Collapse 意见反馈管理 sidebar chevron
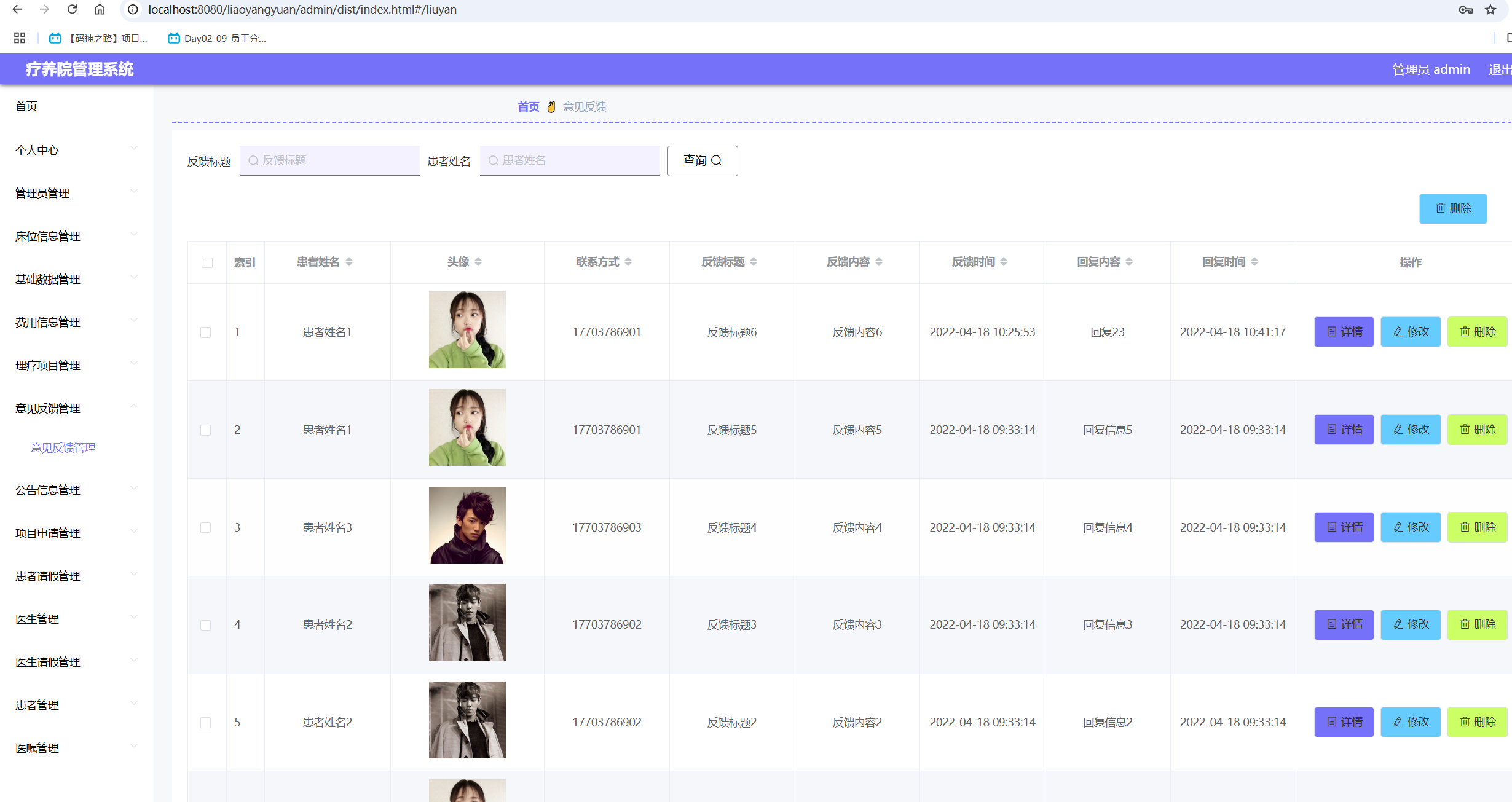This screenshot has height=802, width=1512. 134,406
